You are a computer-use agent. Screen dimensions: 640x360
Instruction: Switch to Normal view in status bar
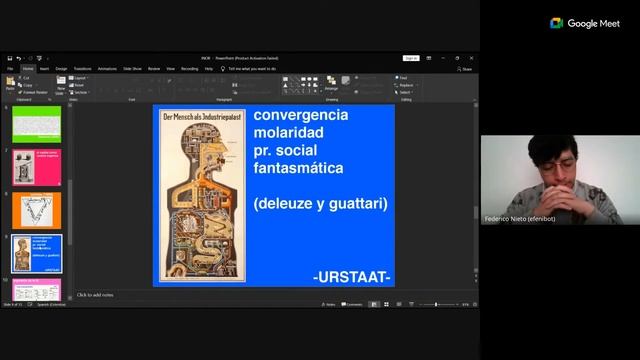click(373, 304)
